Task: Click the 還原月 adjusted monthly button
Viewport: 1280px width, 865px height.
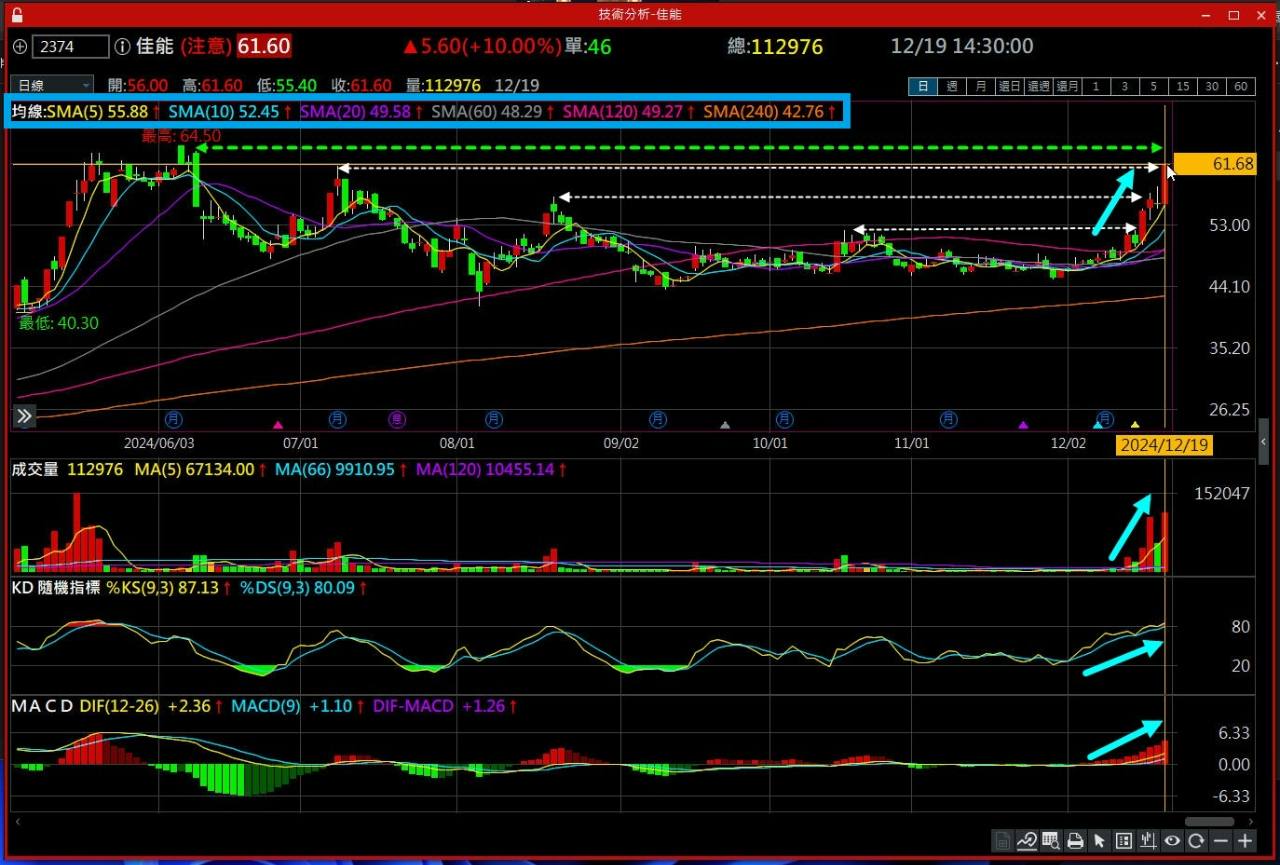Action: pyautogui.click(x=1067, y=87)
